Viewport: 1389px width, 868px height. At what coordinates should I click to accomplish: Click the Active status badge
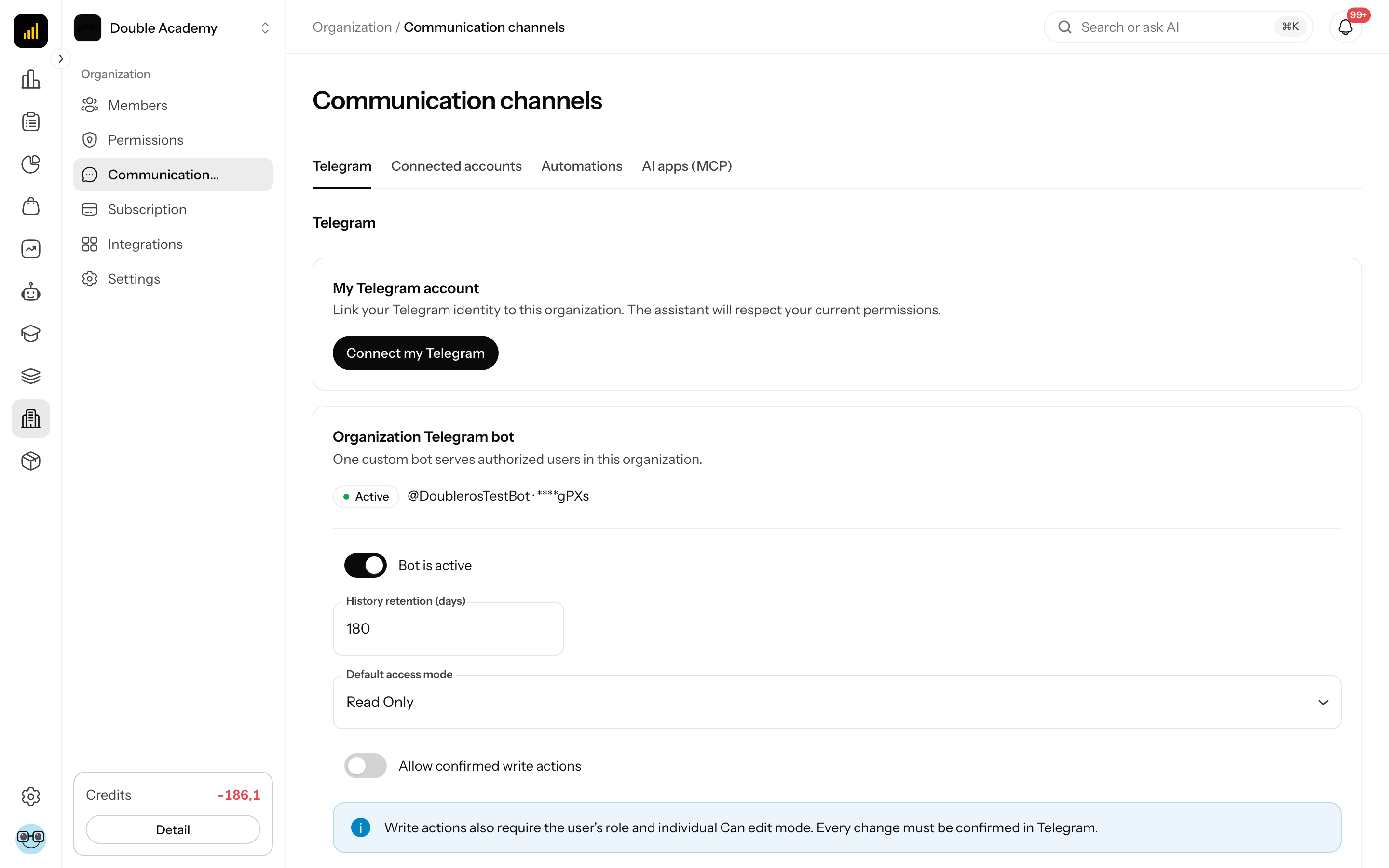coord(366,497)
